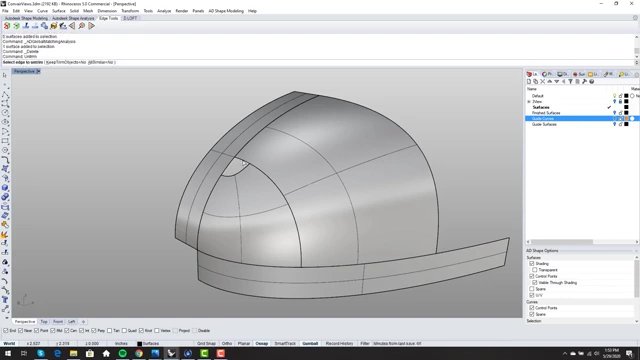Click the left-pointing triangle icon in Edge Tools toolbar
The width and height of the screenshot is (640, 360).
click(72, 26)
